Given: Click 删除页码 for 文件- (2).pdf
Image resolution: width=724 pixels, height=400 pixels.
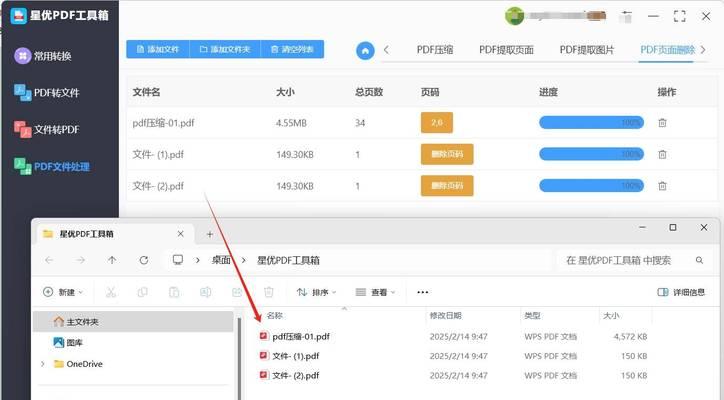Looking at the screenshot, I should (x=447, y=186).
